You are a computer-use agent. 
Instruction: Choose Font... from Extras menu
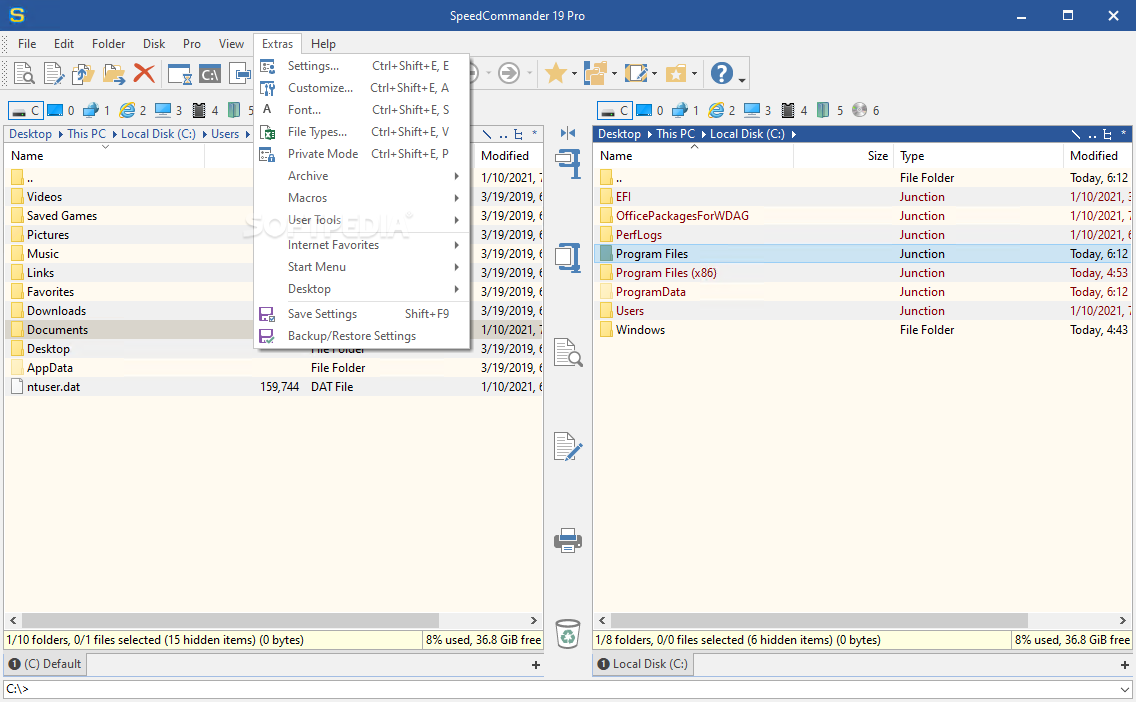pyautogui.click(x=362, y=110)
